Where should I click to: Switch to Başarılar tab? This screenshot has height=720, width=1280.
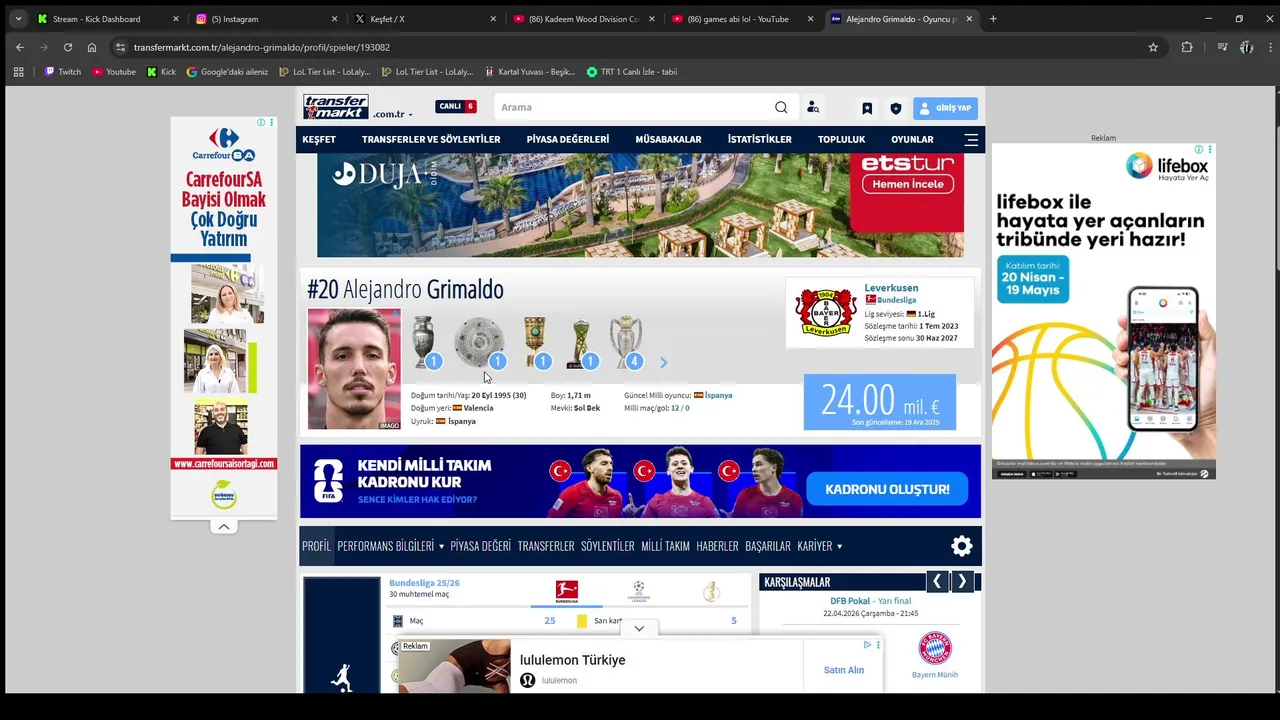[768, 546]
